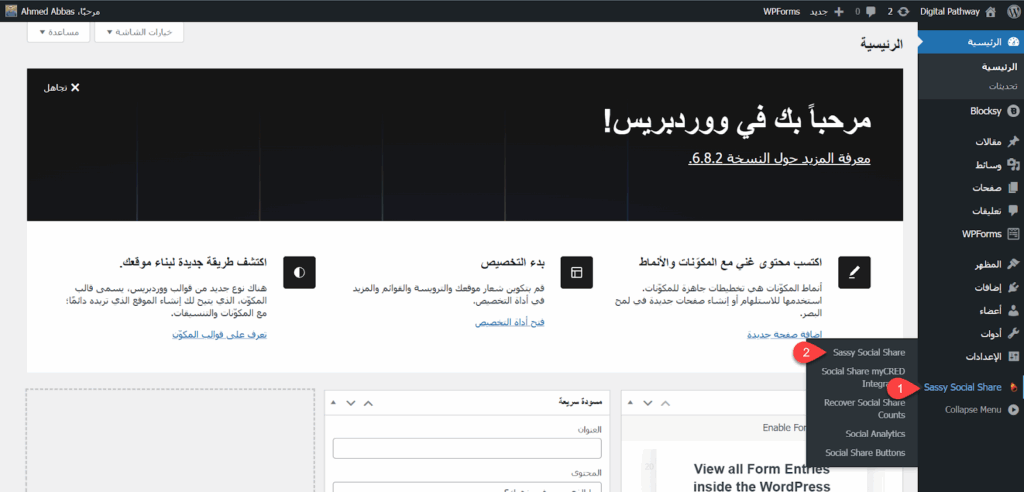The height and width of the screenshot is (492, 1024).
Task: Click the Collapse Menu arrow icon
Action: [1013, 410]
